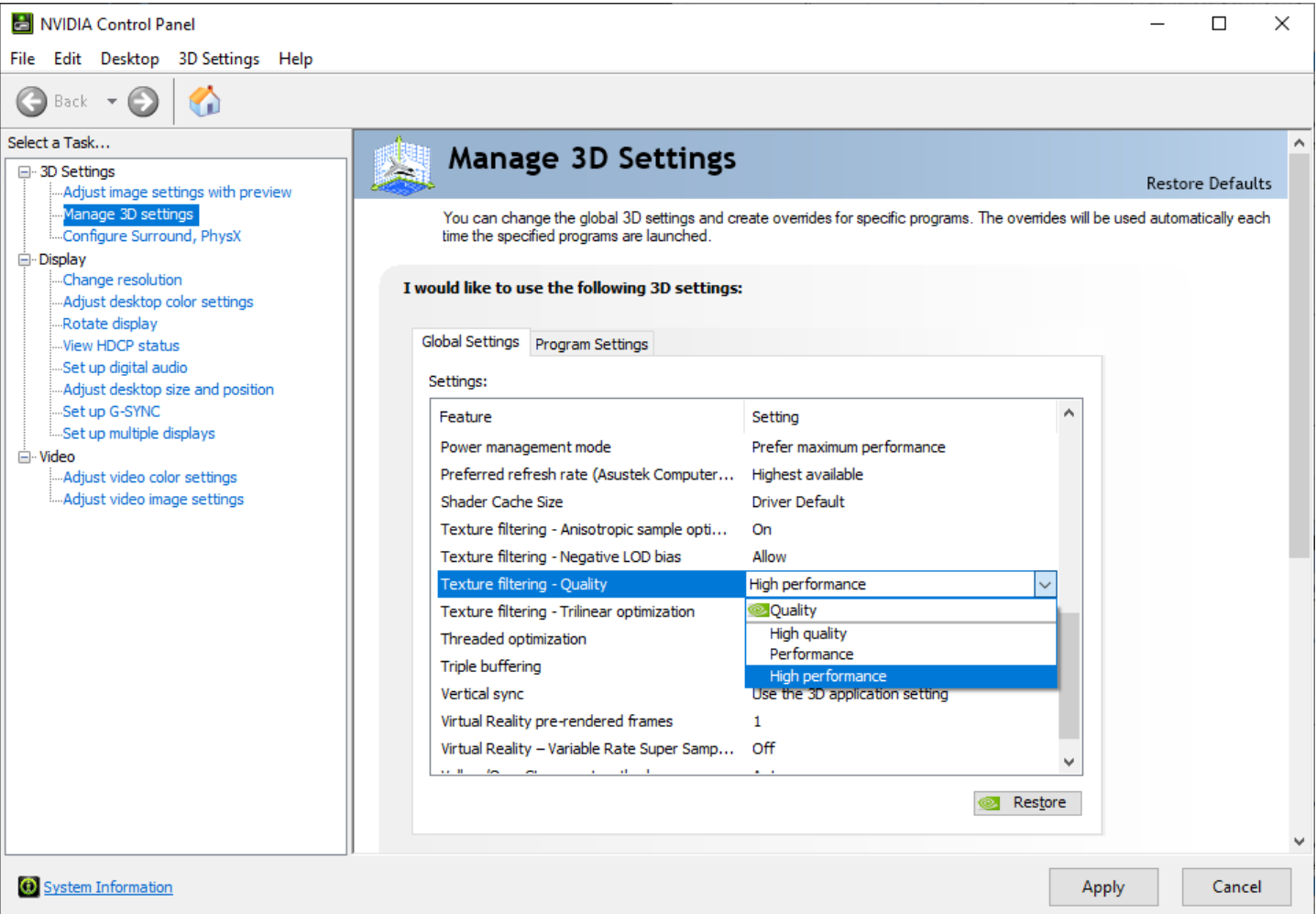Switch to the Program Settings tab
The image size is (1316, 914).
point(591,344)
